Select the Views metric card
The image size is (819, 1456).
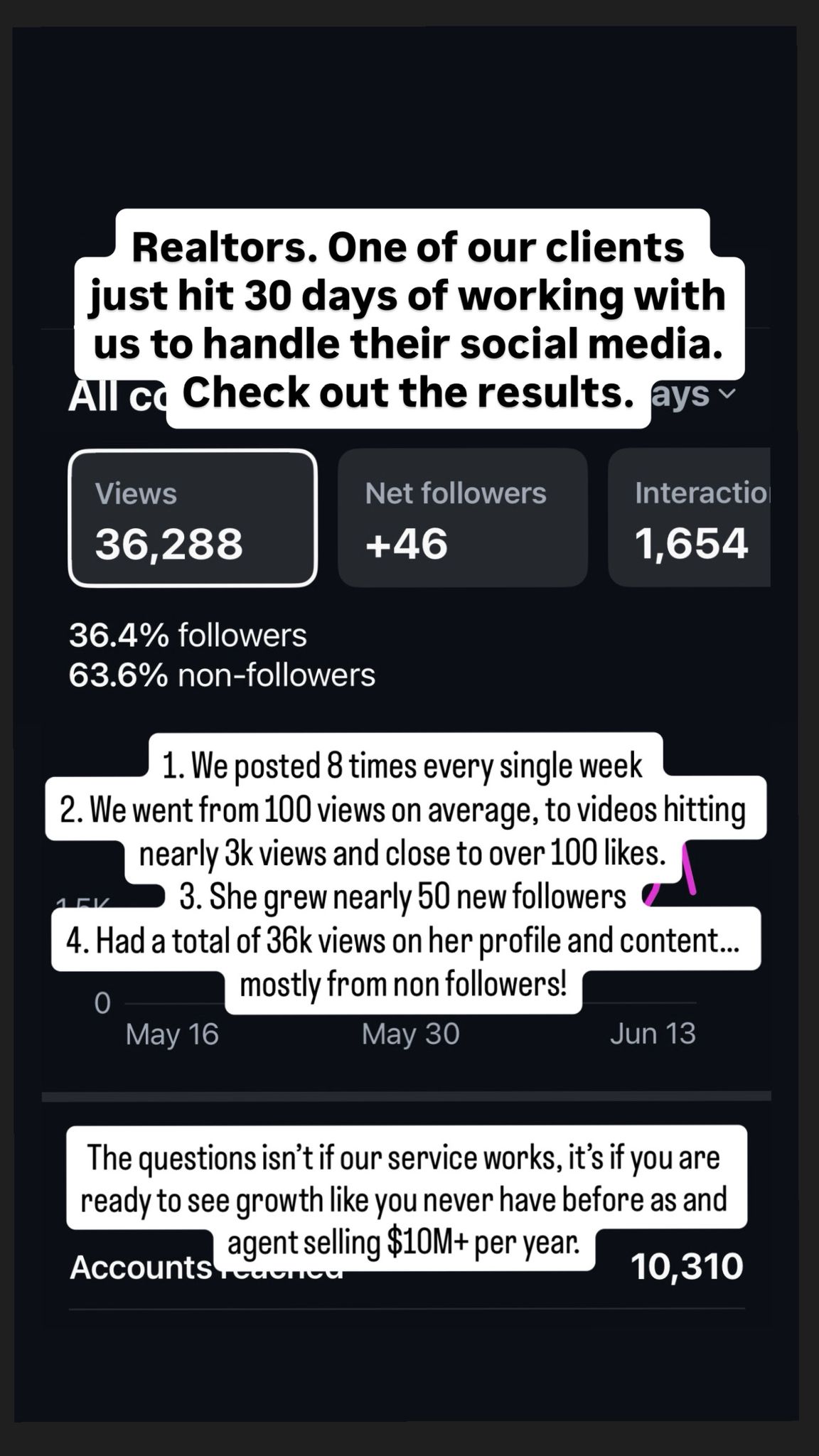click(x=193, y=518)
